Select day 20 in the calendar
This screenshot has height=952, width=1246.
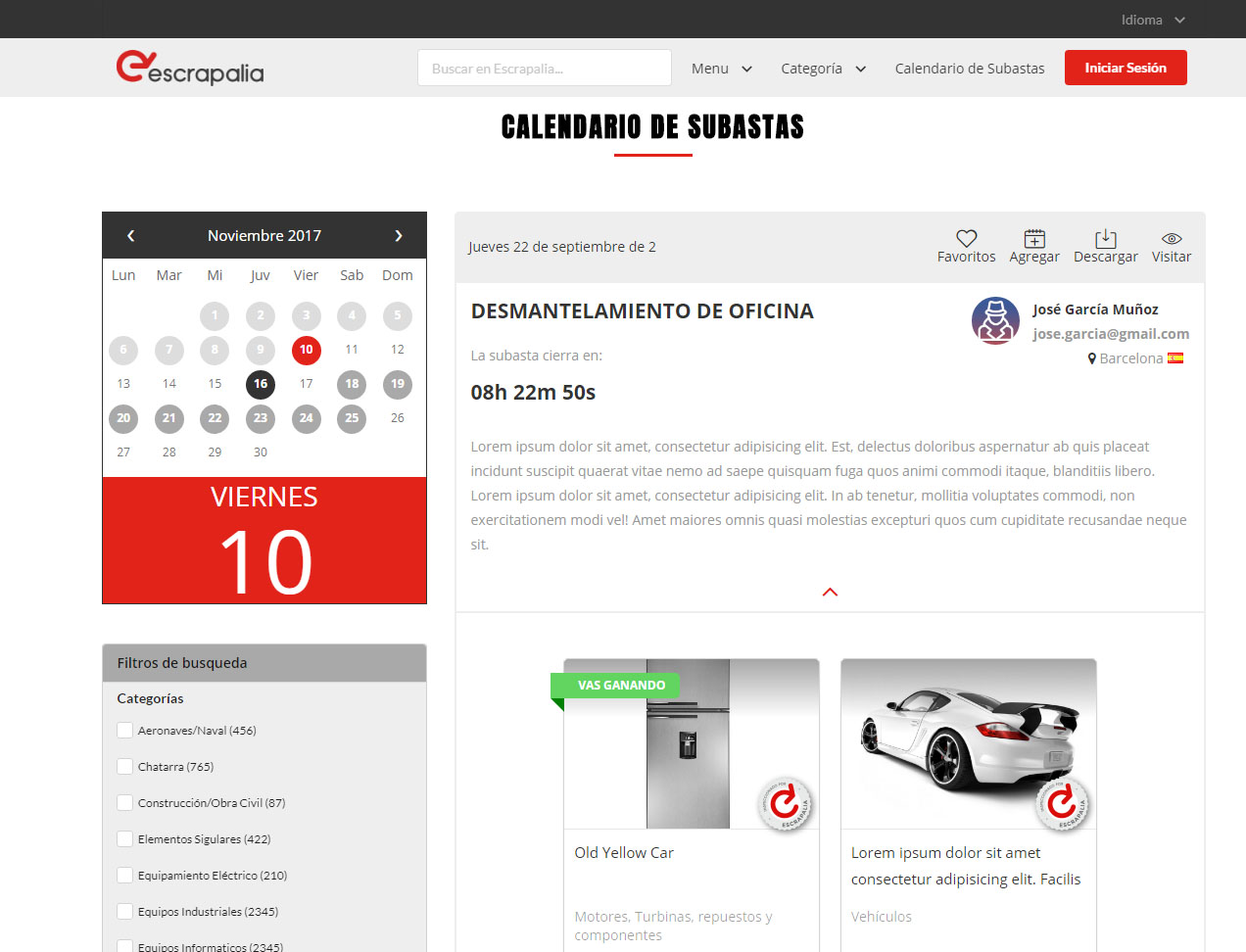coord(123,418)
